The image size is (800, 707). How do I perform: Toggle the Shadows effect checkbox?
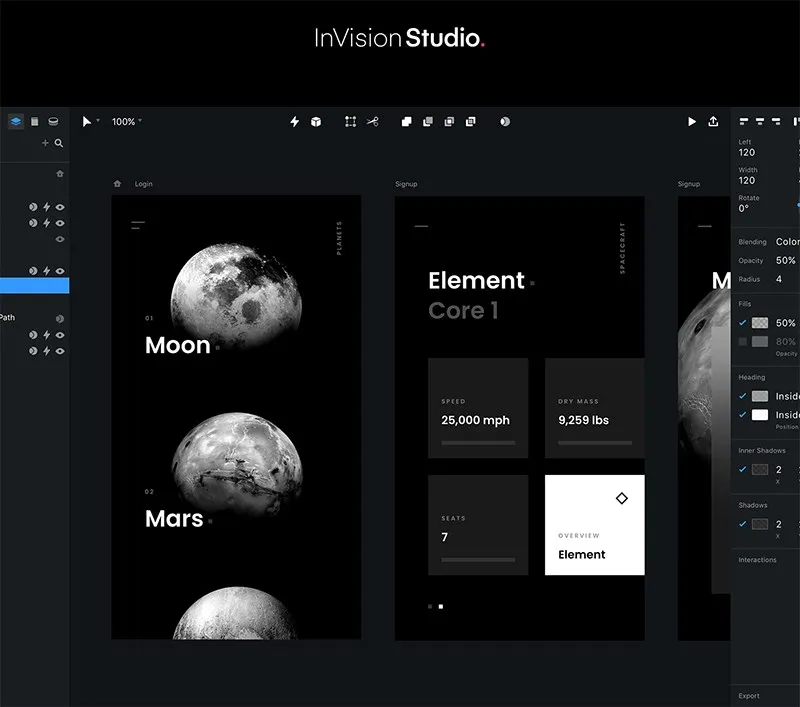(741, 523)
